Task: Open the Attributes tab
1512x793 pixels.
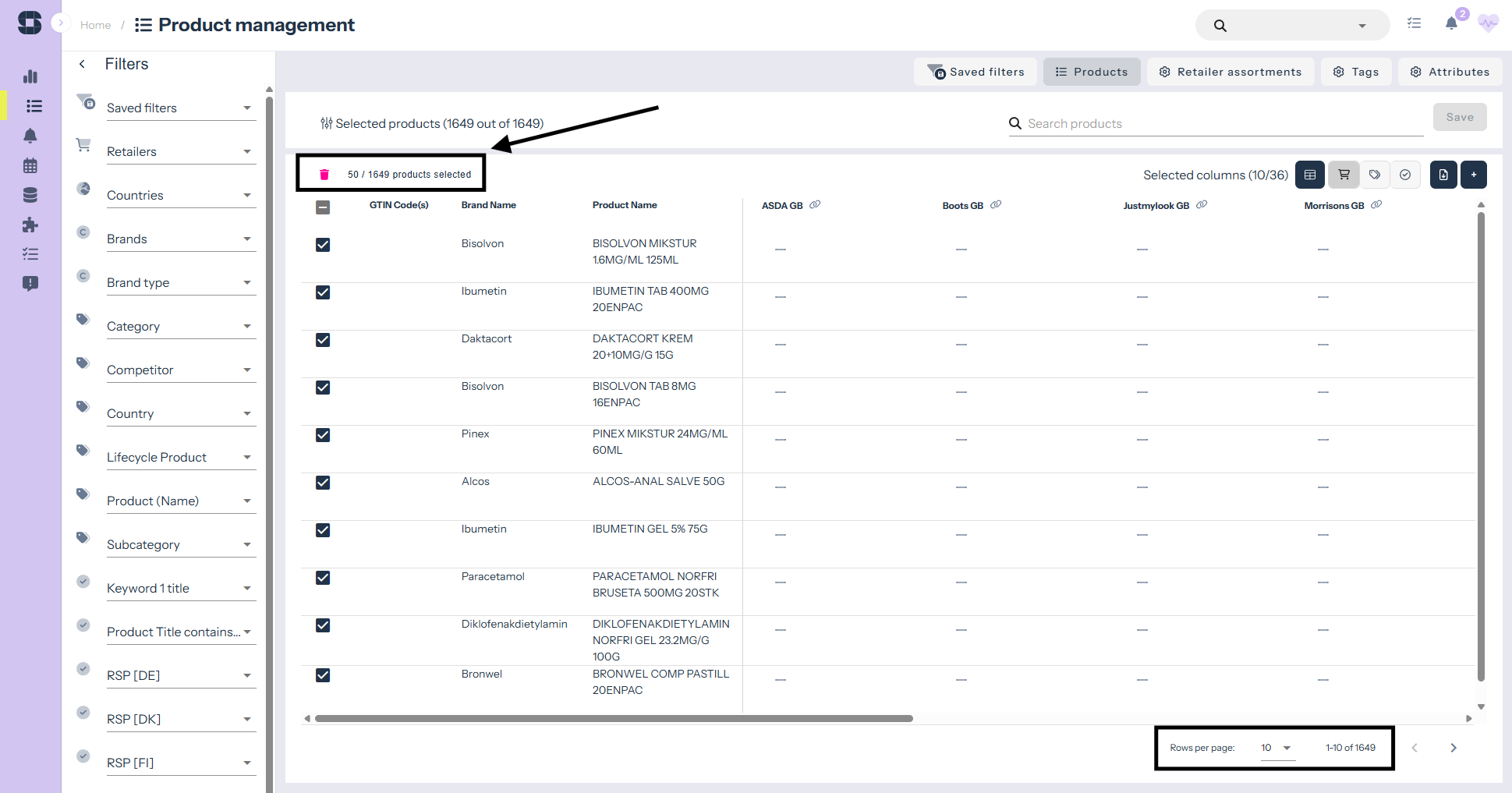Action: (x=1450, y=72)
